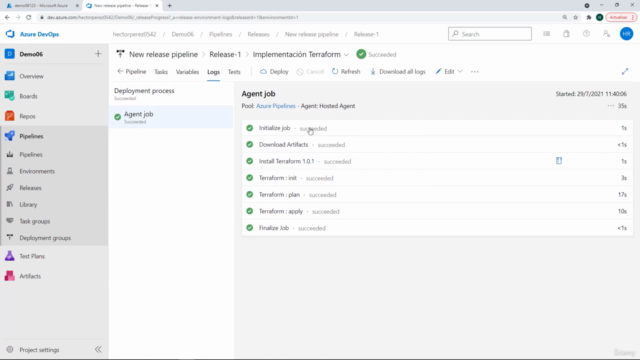
Task: Expand the Implementación Terraform stage dropdown
Action: pos(346,55)
